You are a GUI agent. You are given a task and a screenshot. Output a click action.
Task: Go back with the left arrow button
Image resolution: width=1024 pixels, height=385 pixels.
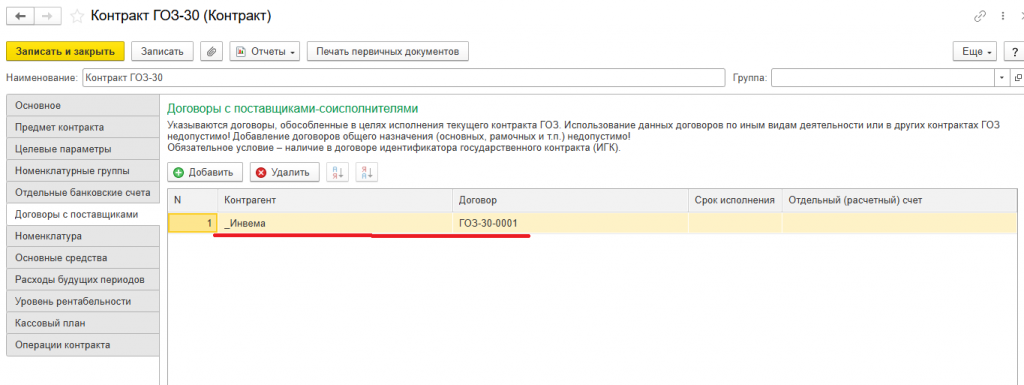click(20, 16)
